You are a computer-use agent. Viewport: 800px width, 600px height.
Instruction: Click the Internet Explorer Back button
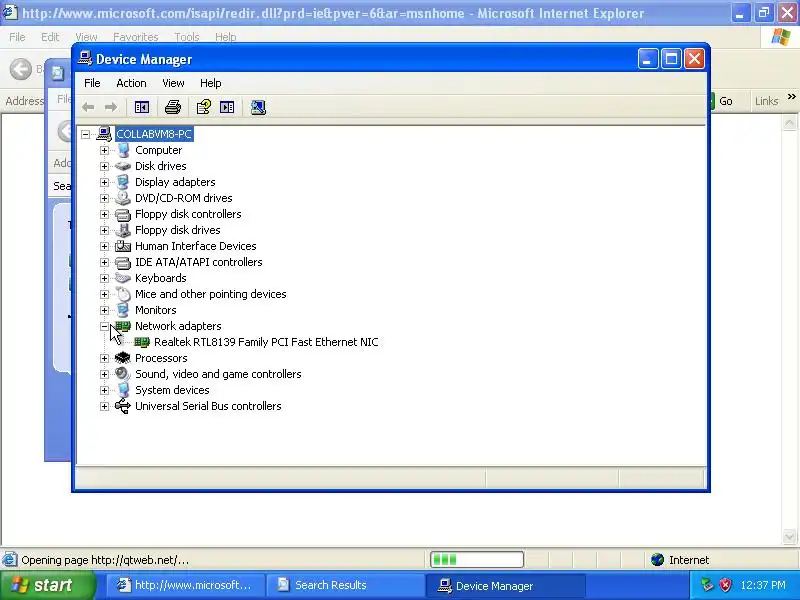click(21, 69)
